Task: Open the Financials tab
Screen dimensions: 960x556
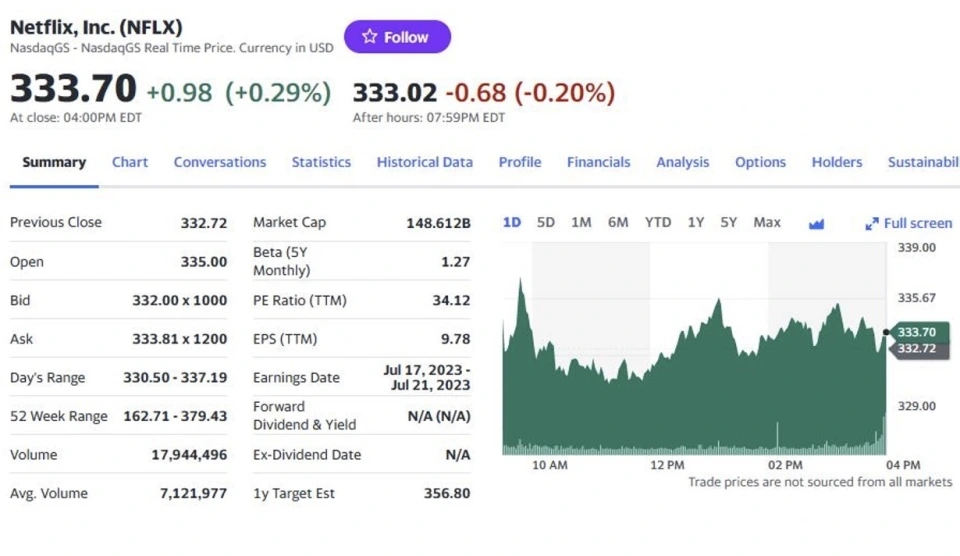Action: click(598, 162)
